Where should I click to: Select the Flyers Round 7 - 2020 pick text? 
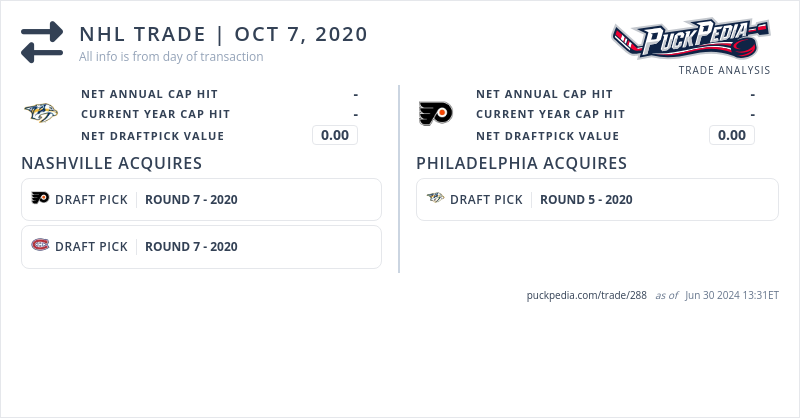(x=191, y=199)
